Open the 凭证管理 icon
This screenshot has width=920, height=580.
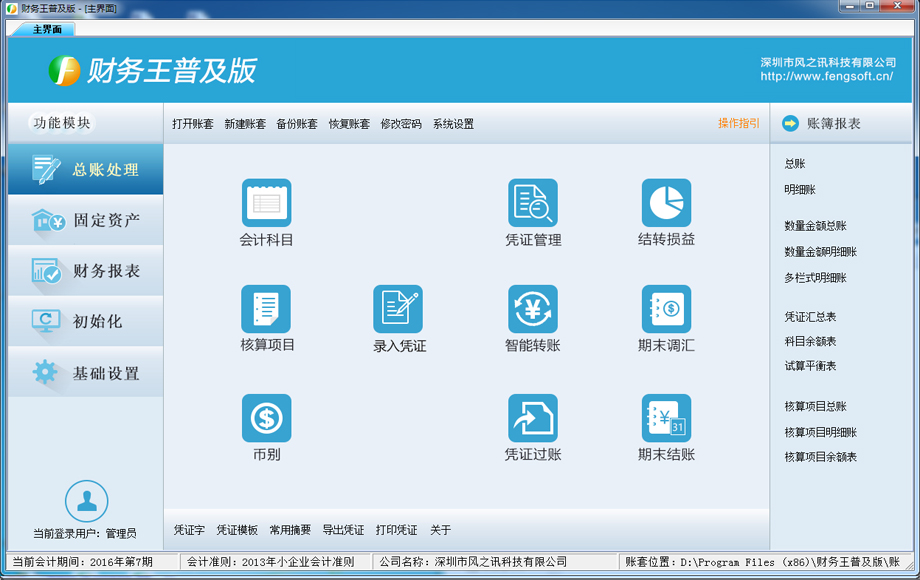click(532, 203)
